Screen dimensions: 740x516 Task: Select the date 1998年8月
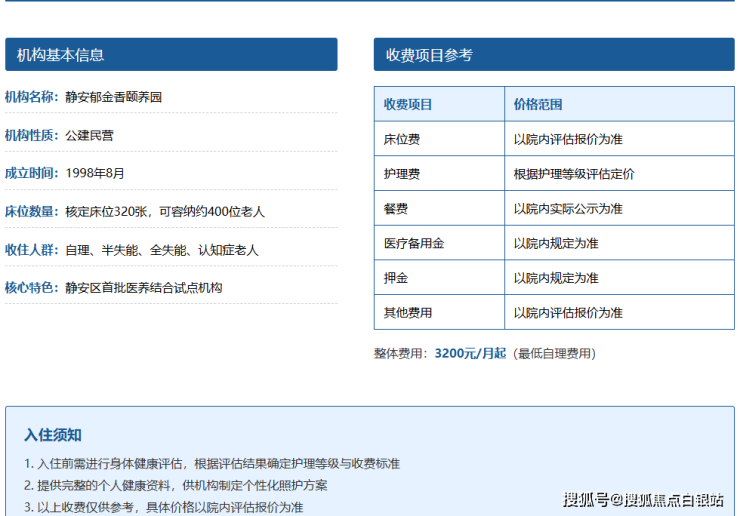(94, 173)
